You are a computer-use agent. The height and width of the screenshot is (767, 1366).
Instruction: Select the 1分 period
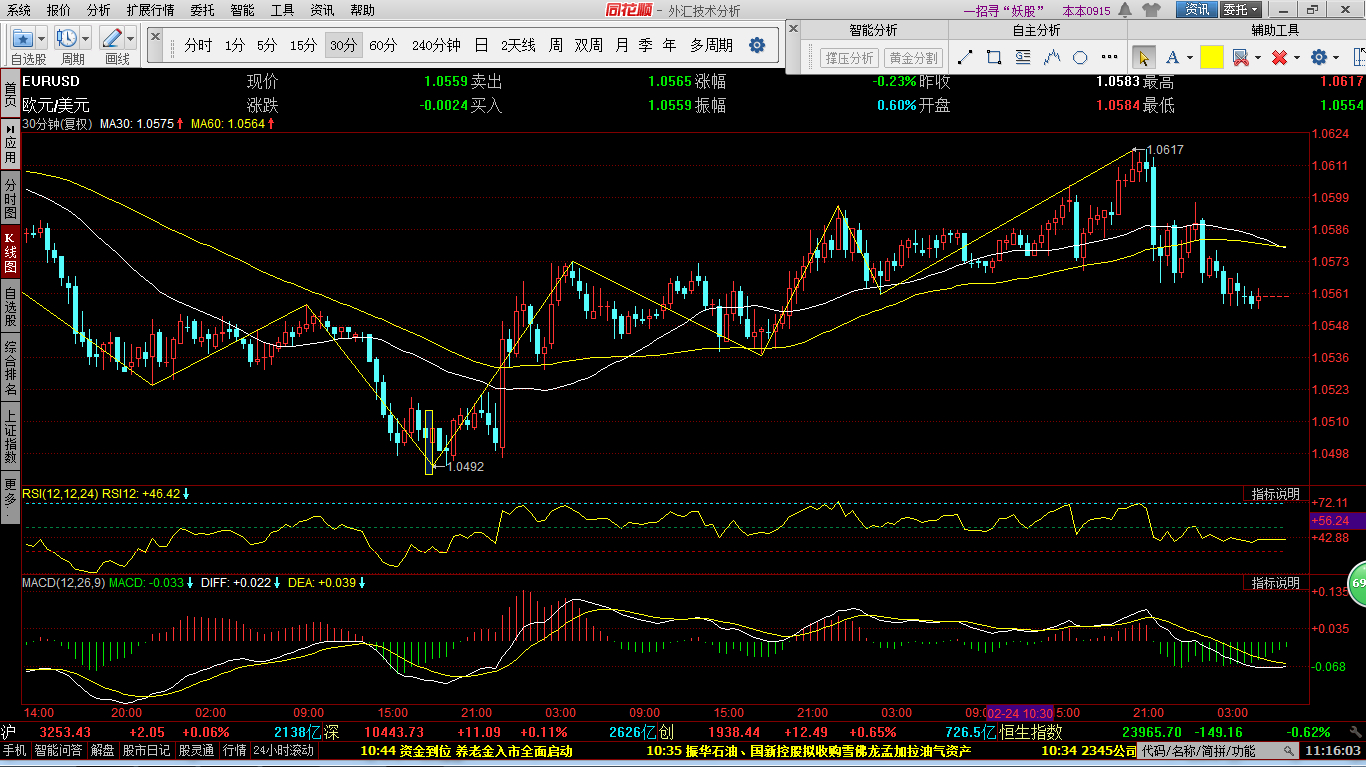(x=235, y=45)
